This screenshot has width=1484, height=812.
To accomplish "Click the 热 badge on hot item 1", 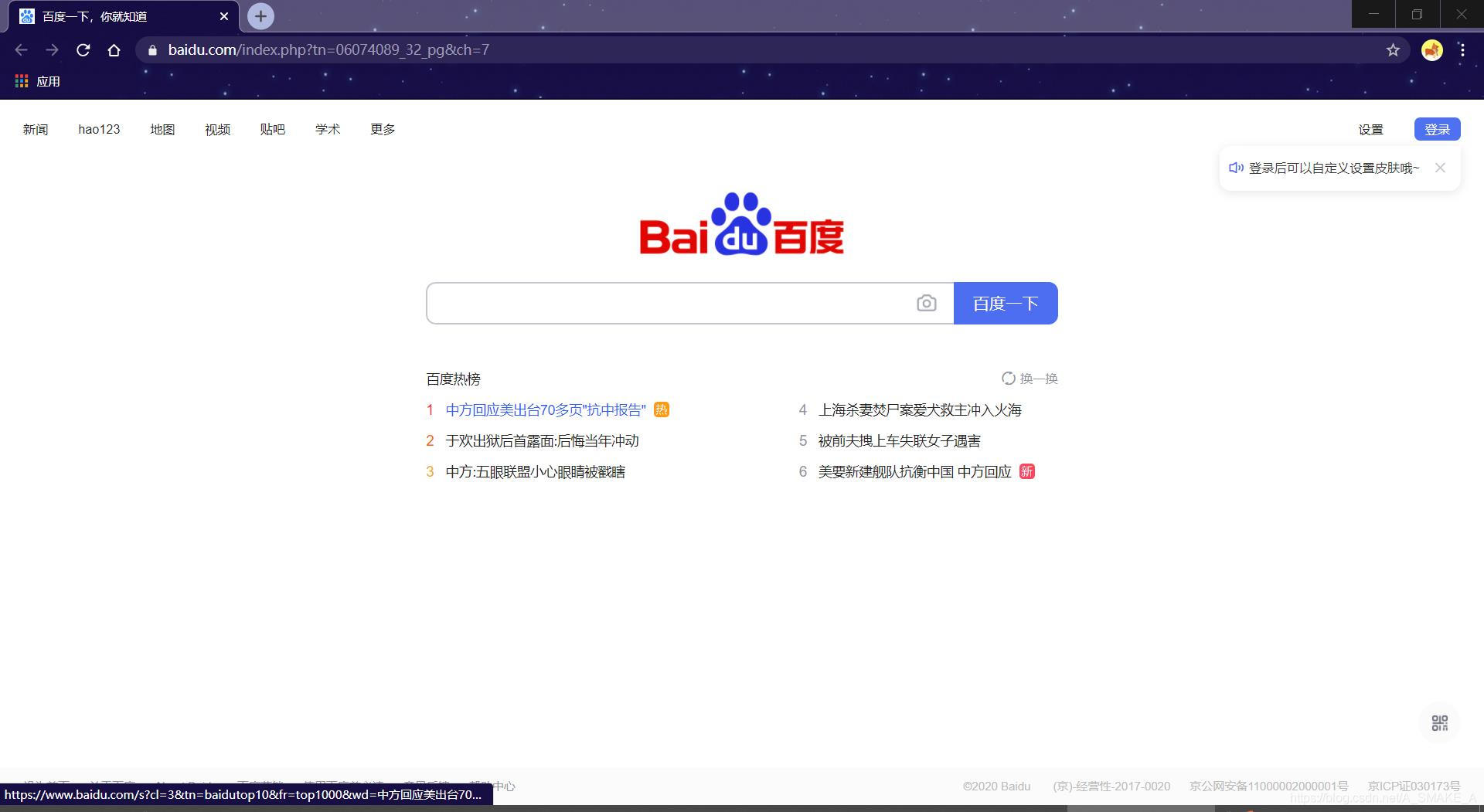I will pyautogui.click(x=662, y=409).
